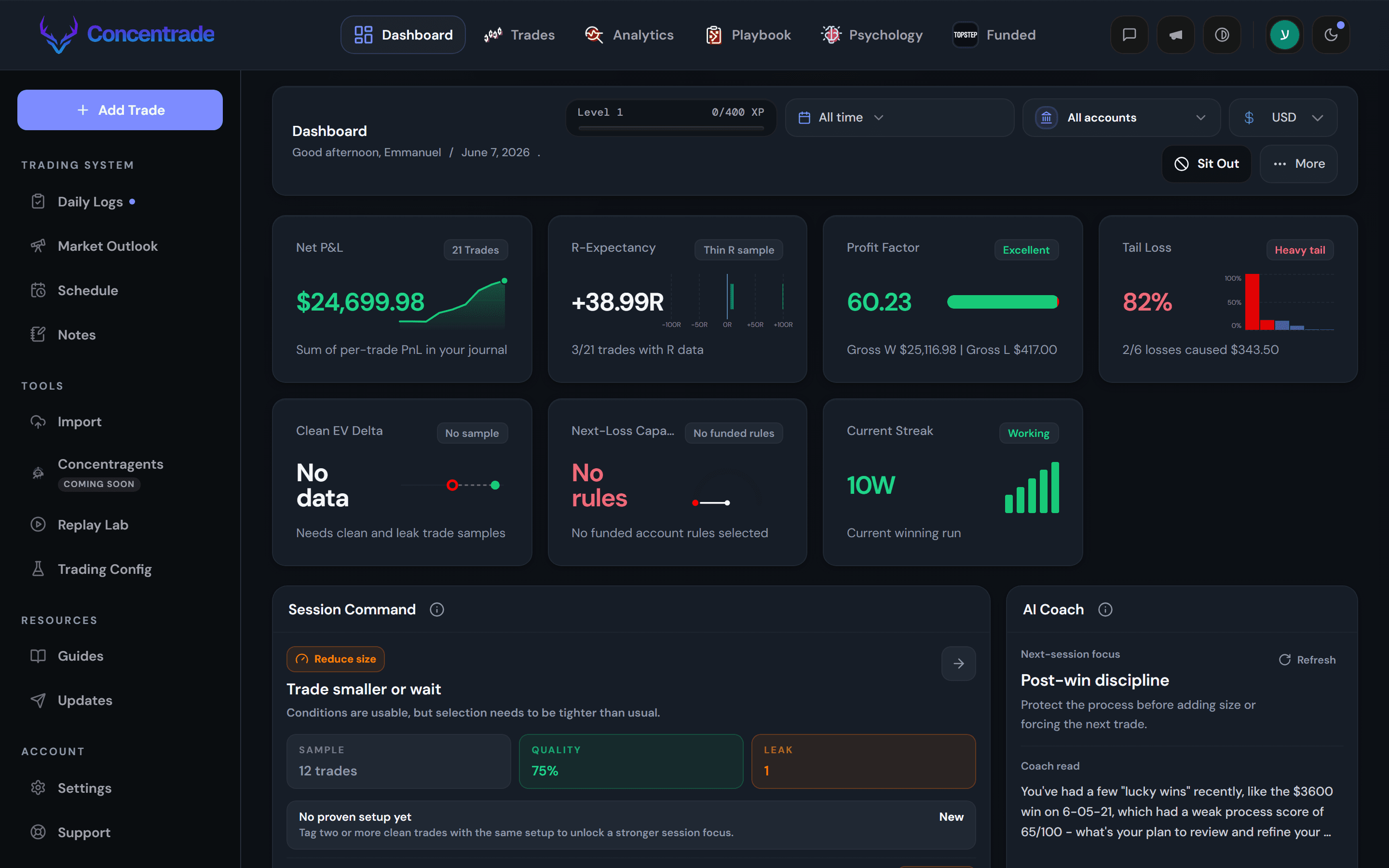Refresh the AI Coach focus
The height and width of the screenshot is (868, 1389).
coord(1307,660)
